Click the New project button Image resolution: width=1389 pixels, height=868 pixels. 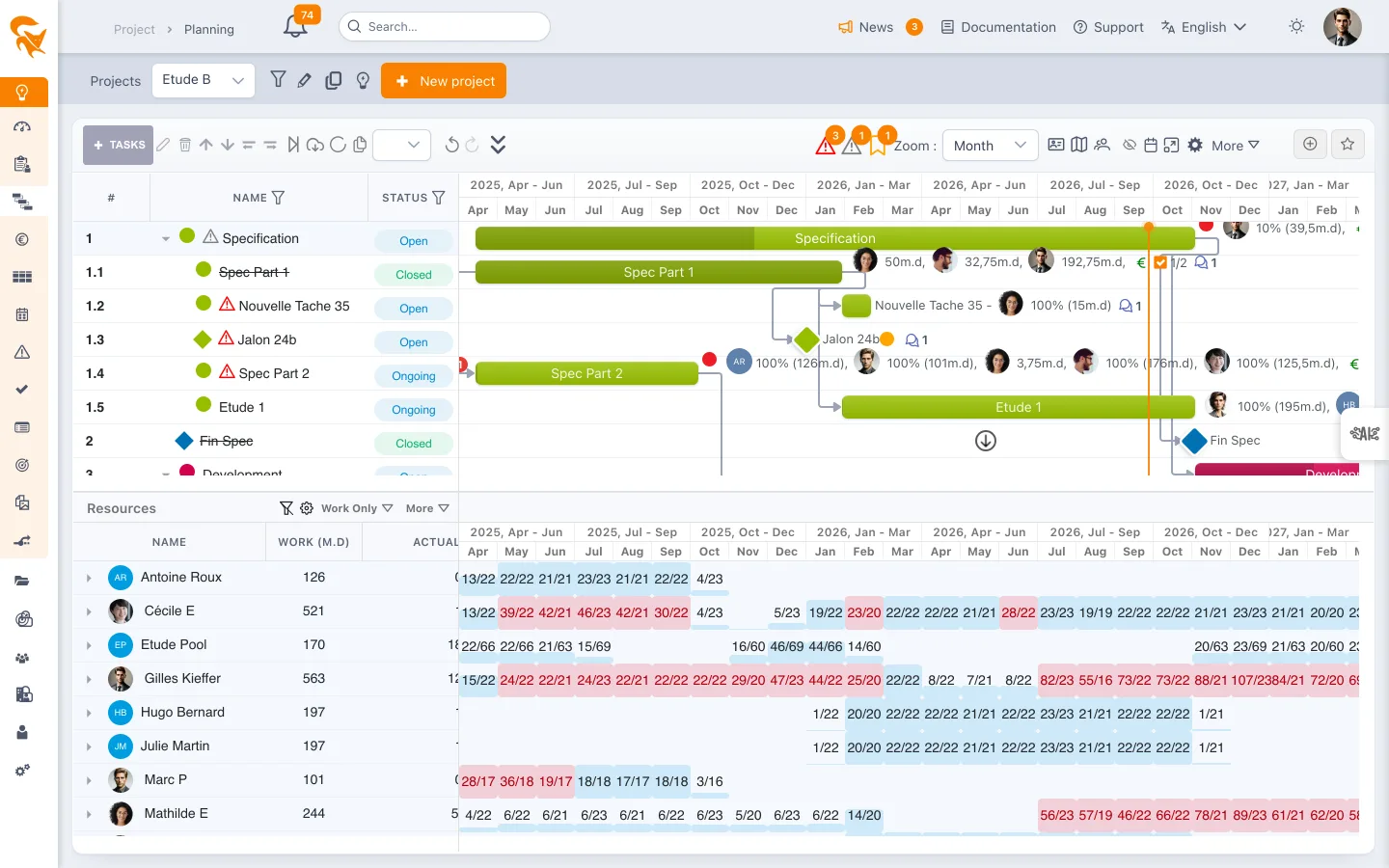click(x=444, y=81)
